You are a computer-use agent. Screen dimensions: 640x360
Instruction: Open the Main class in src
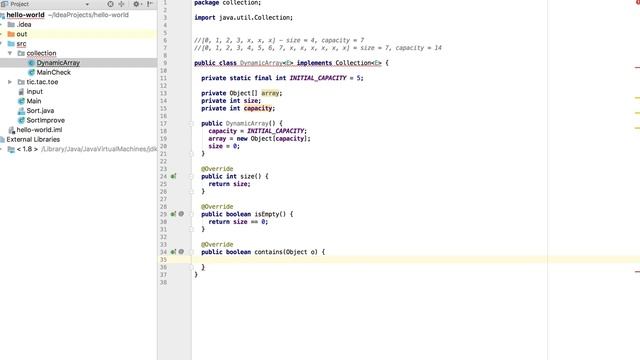(33, 101)
